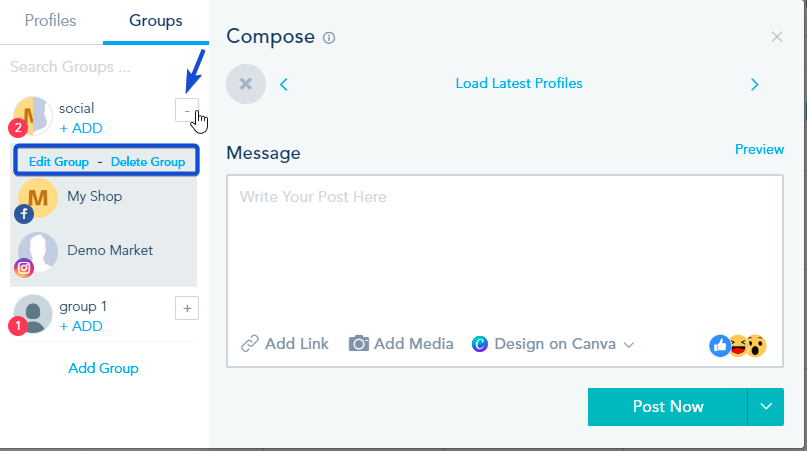Switch to the Profiles tab
This screenshot has width=807, height=451.
pyautogui.click(x=50, y=21)
